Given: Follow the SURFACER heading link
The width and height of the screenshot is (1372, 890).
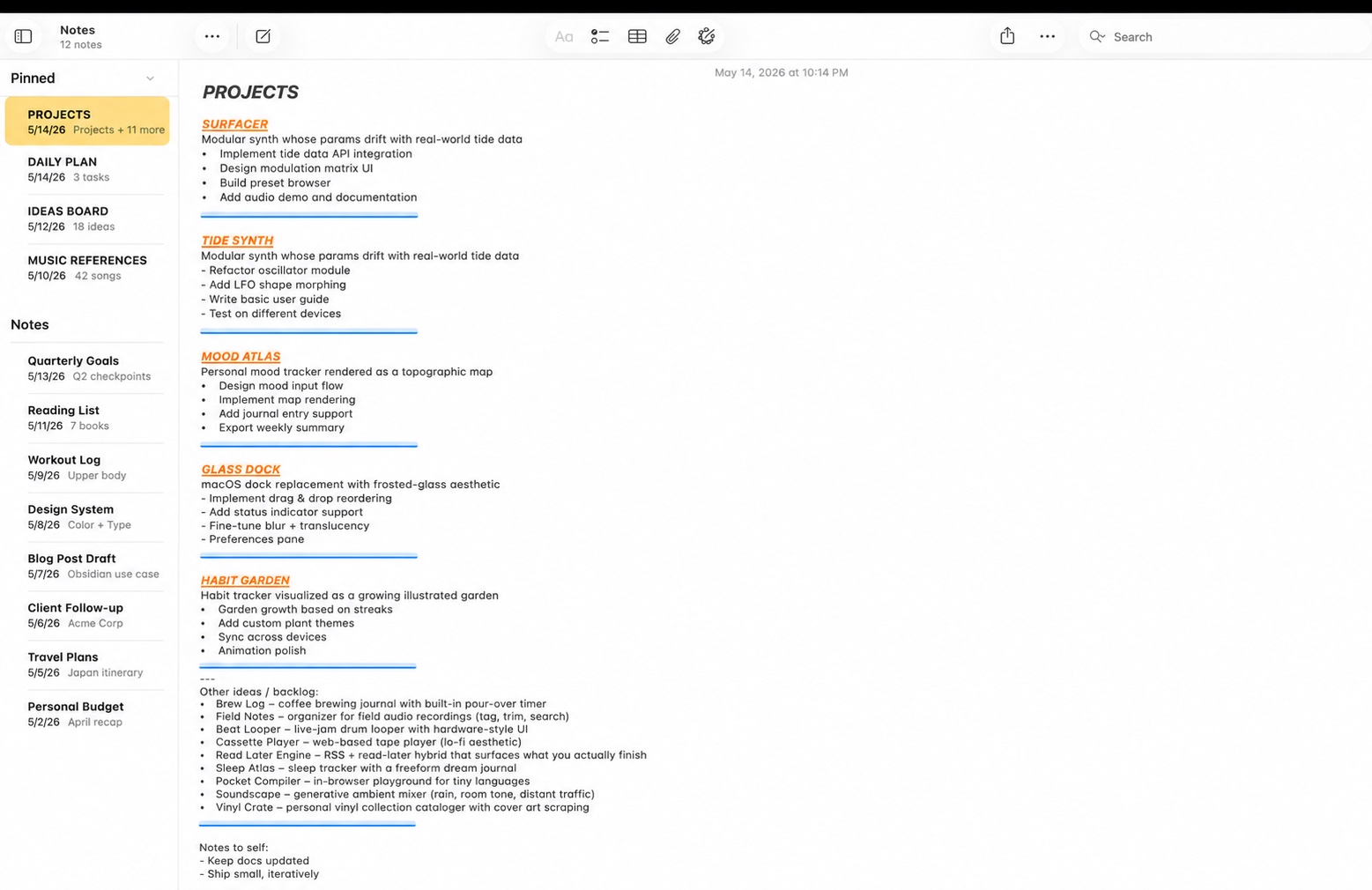Looking at the screenshot, I should pos(234,124).
